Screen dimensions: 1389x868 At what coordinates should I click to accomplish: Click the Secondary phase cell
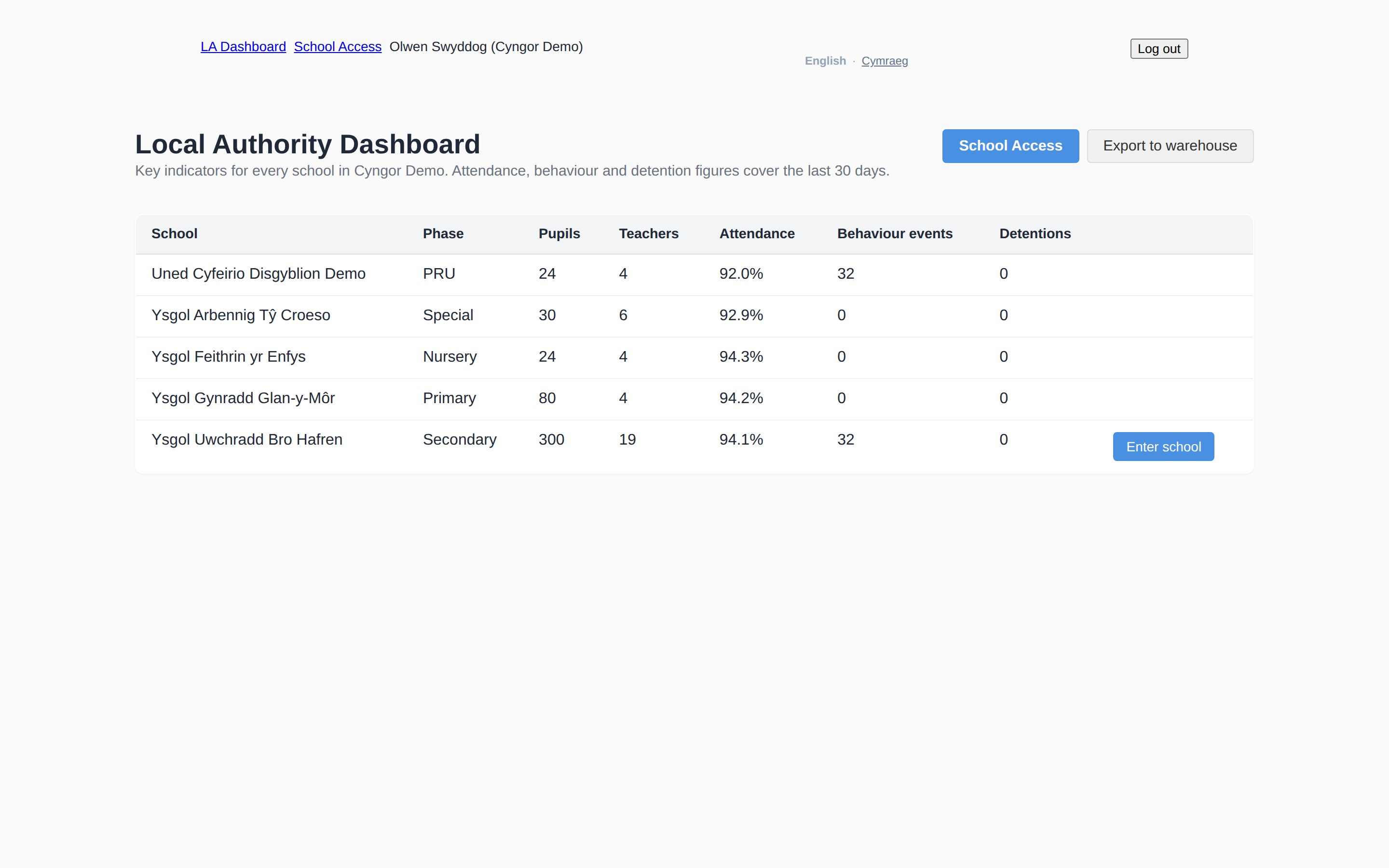click(x=460, y=439)
